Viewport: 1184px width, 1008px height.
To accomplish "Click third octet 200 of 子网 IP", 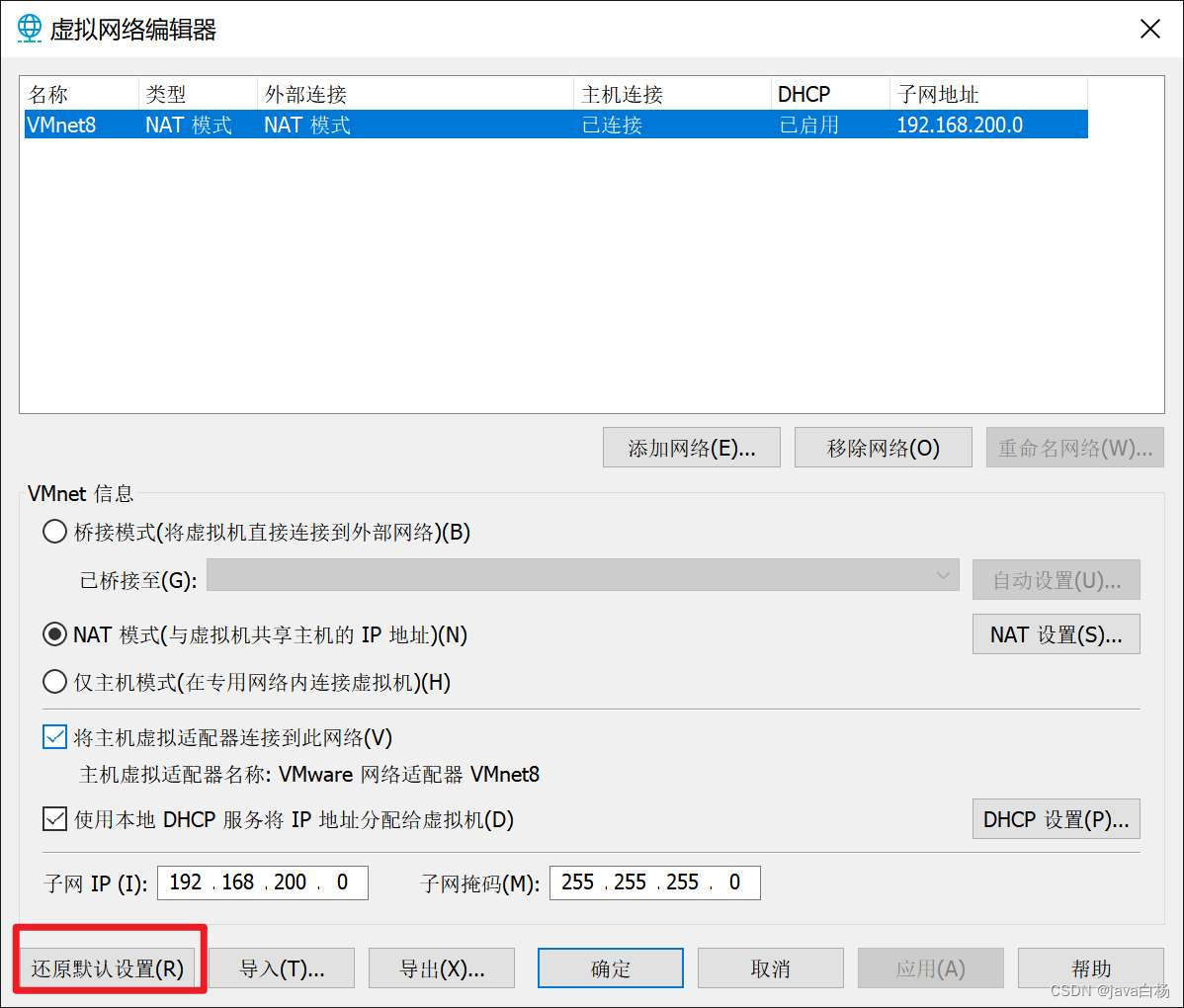I will (290, 882).
